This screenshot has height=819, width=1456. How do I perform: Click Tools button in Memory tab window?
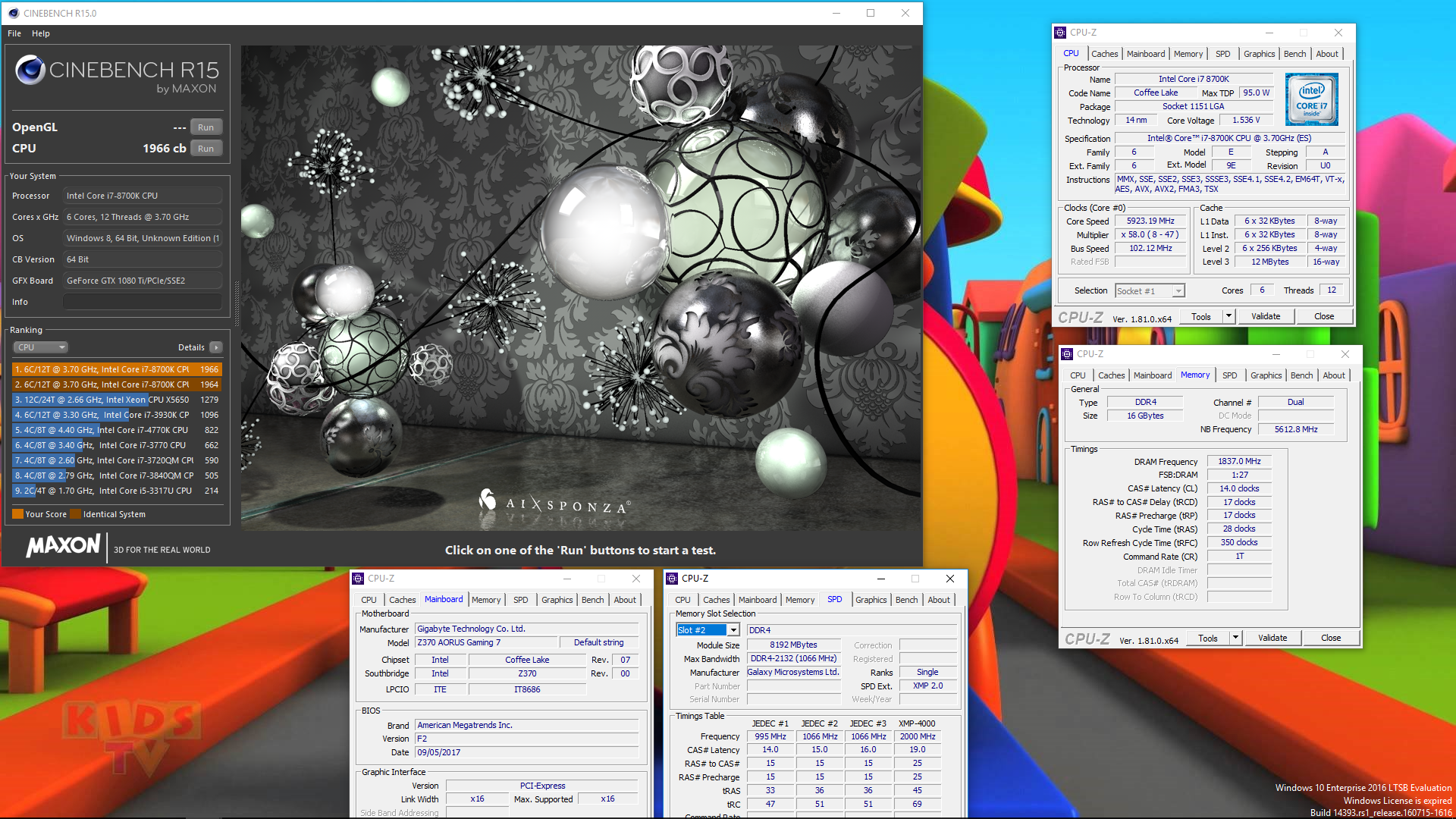coord(1208,638)
